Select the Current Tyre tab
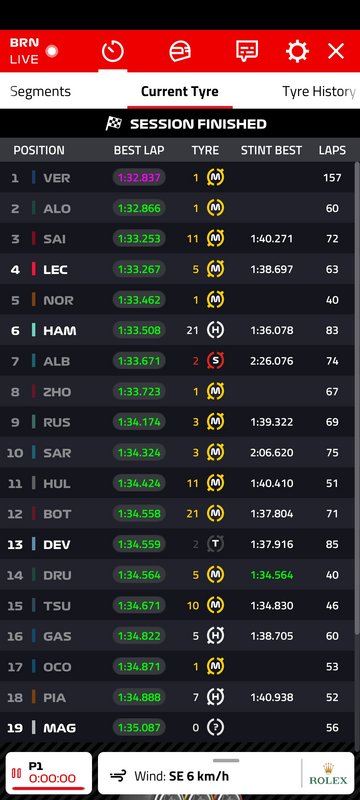Viewport: 360px width, 800px height. [x=179, y=91]
